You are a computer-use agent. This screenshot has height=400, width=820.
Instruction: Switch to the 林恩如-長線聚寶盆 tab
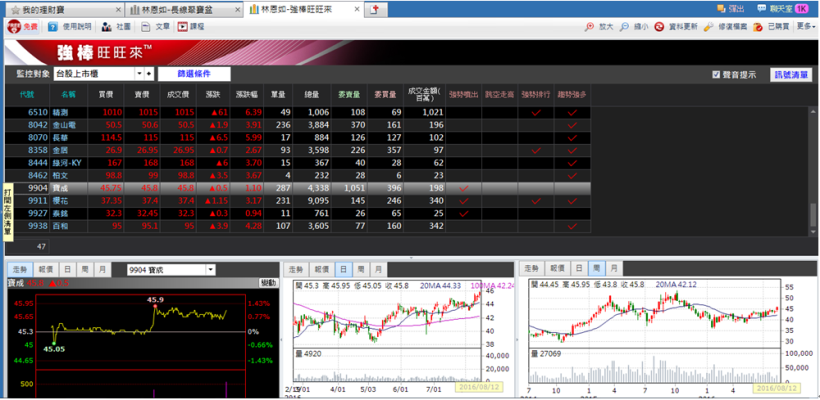(185, 10)
